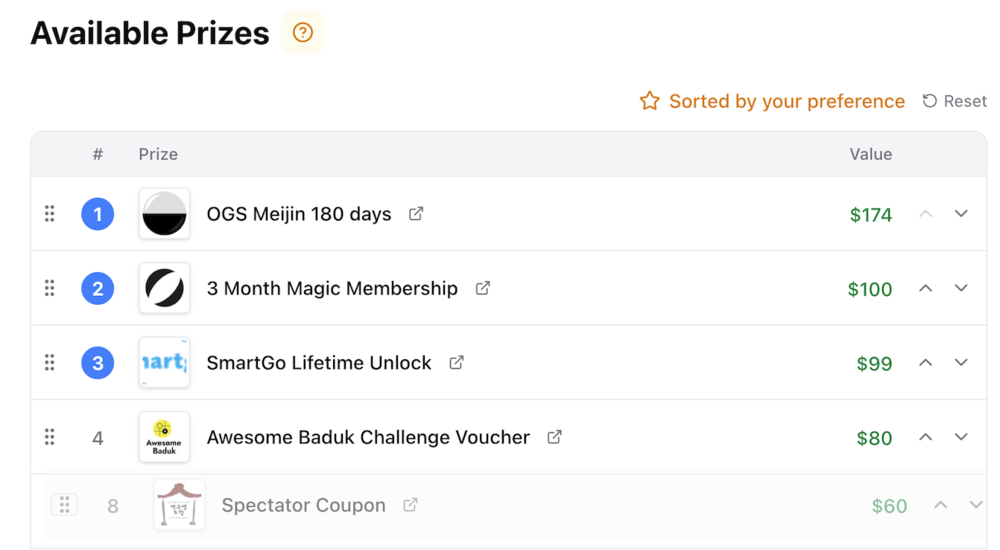1000x550 pixels.
Task: Grab the drag handle for OGS Meijin row
Action: (49, 214)
